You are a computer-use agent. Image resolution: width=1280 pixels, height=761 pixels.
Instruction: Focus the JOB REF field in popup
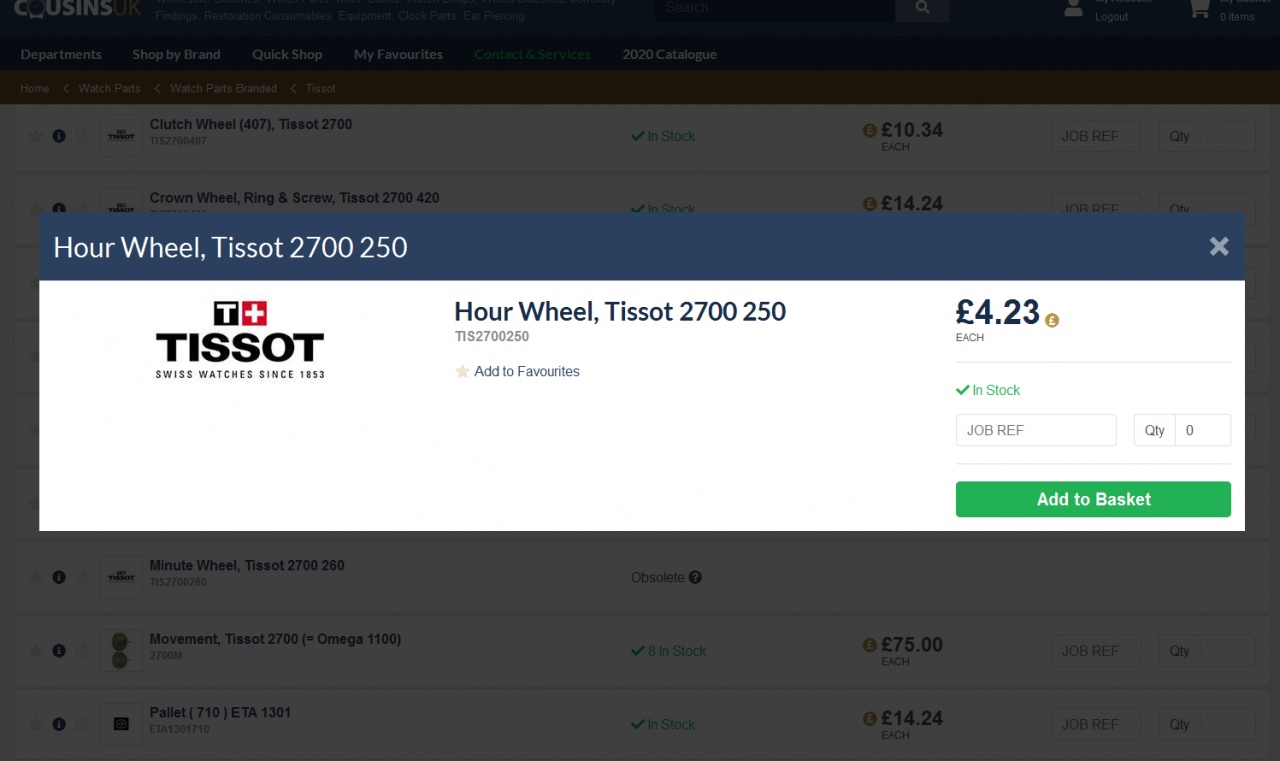[1036, 430]
